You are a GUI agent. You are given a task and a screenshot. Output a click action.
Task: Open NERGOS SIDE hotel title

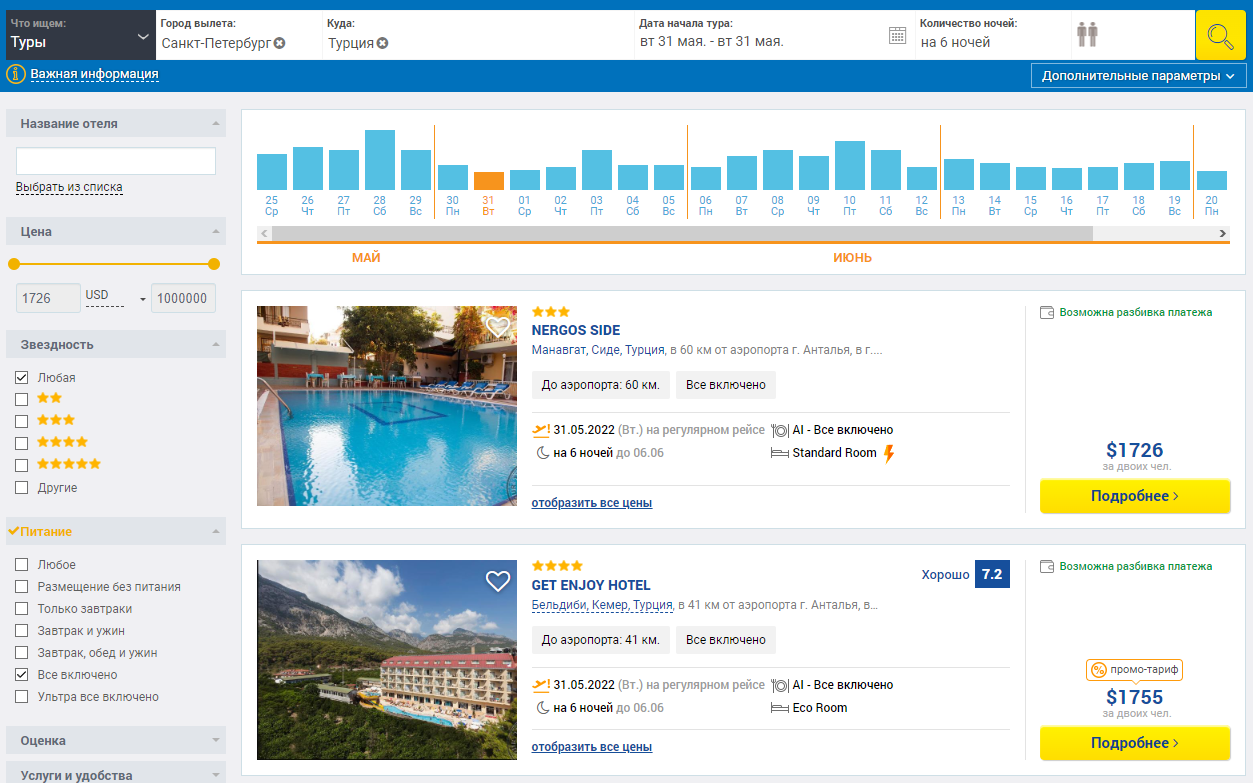576,330
